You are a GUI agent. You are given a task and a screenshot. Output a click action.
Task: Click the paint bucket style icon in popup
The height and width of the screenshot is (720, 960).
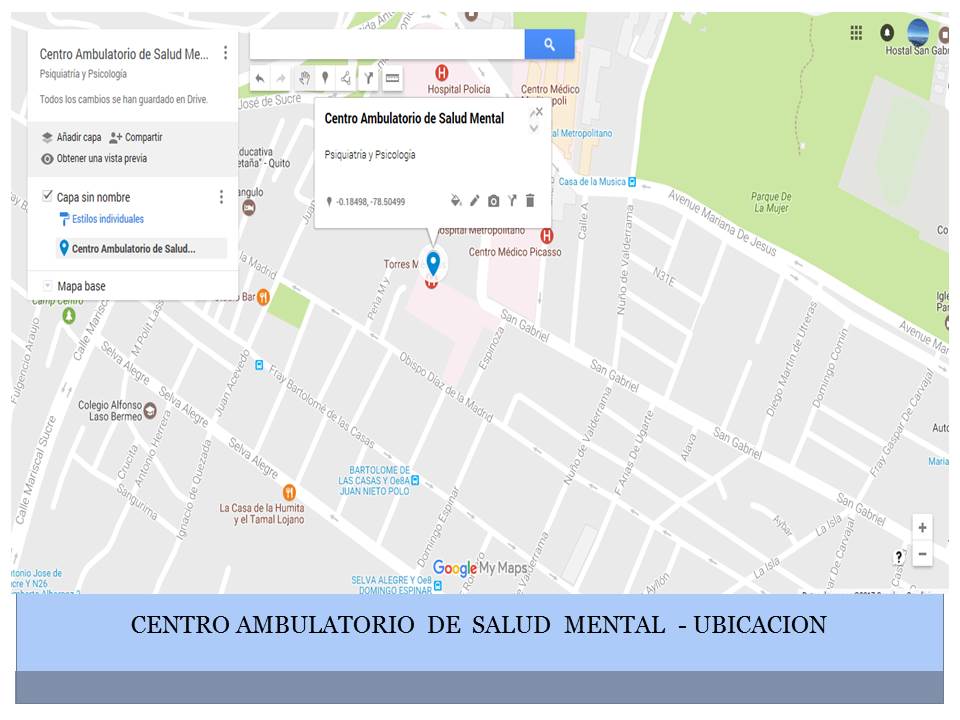[x=456, y=201]
